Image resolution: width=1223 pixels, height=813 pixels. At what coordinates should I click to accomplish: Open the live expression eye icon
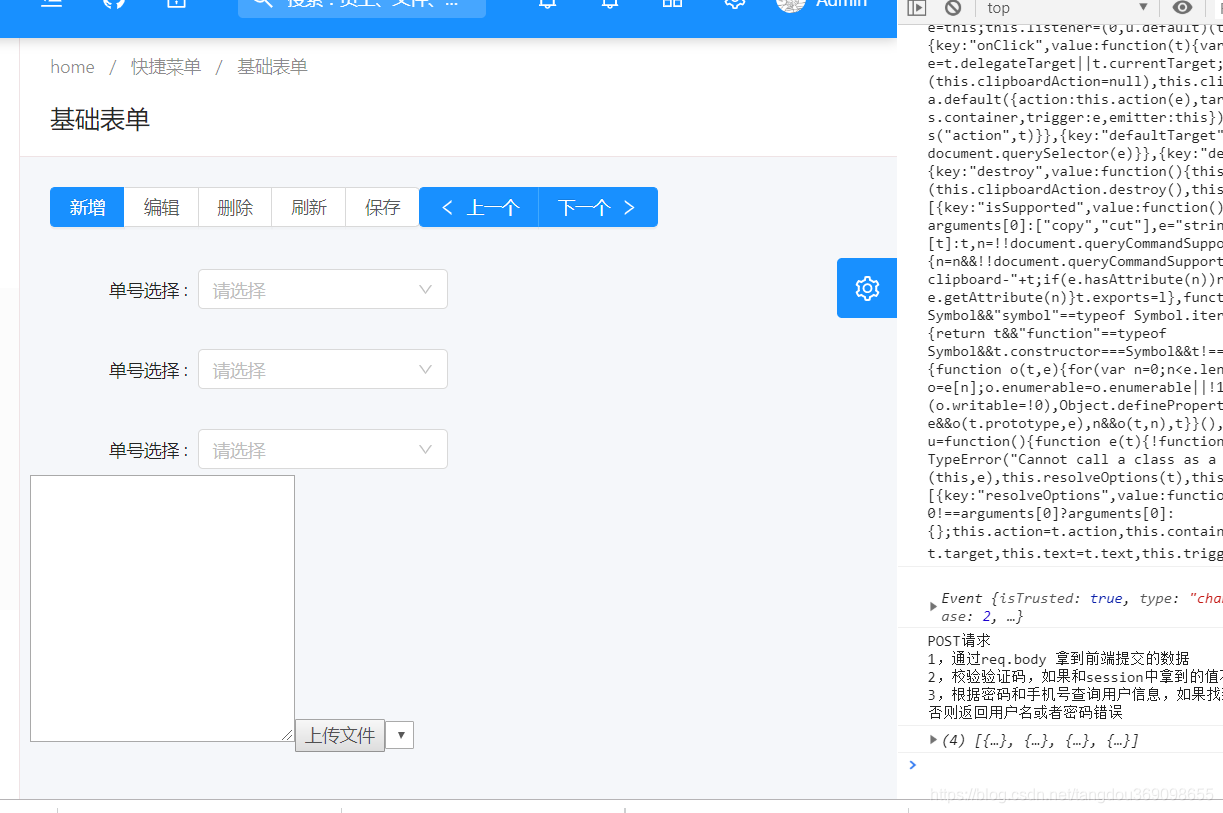(1181, 9)
